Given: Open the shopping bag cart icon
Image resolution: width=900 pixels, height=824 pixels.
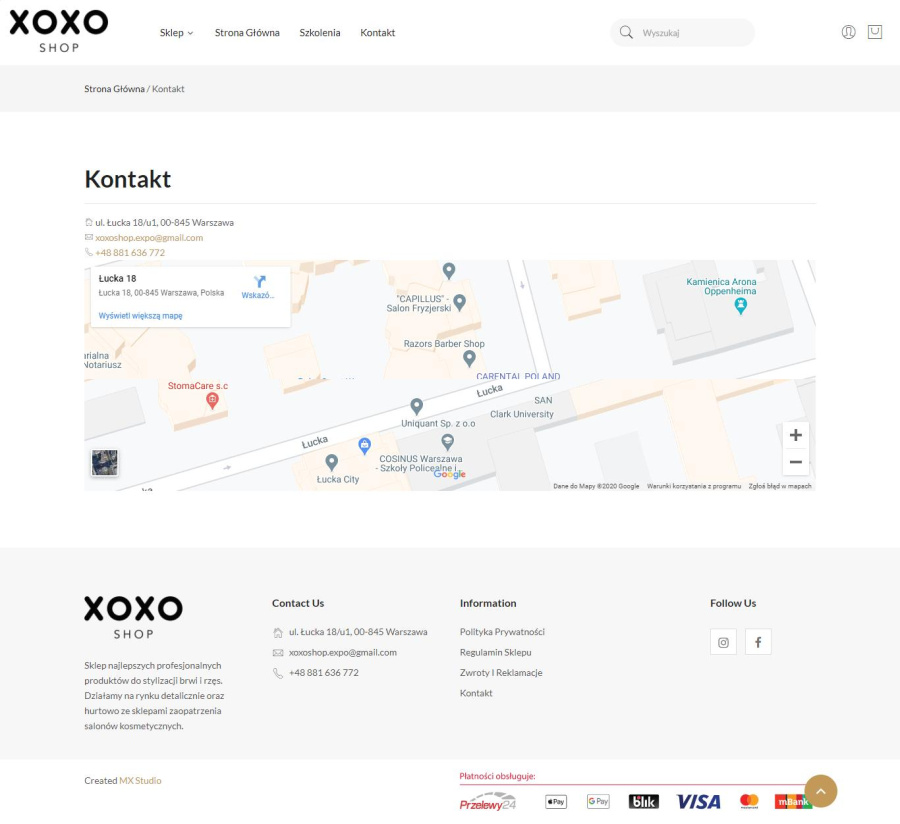Looking at the screenshot, I should (875, 32).
